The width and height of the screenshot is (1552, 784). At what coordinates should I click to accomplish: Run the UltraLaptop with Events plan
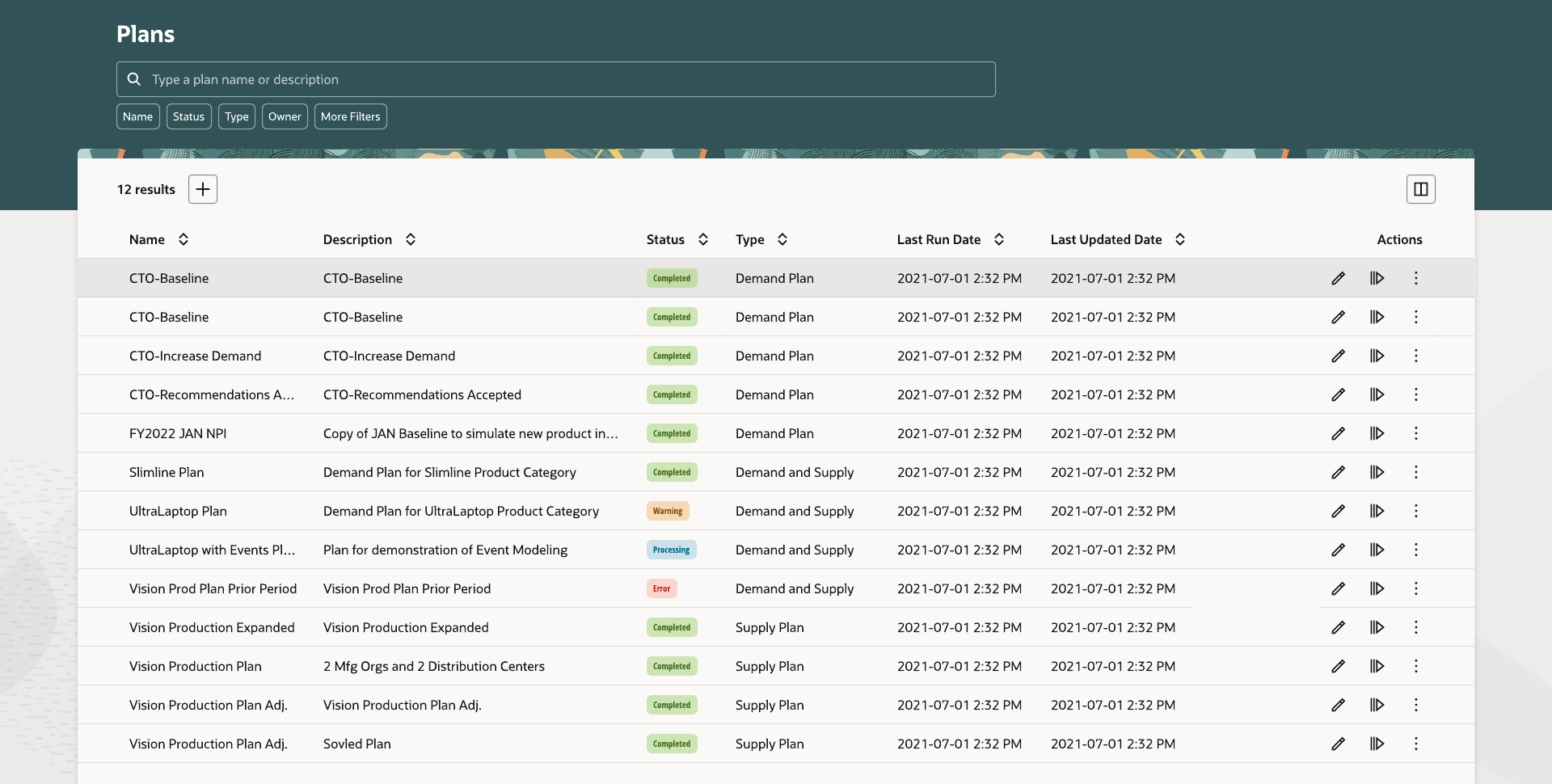pos(1377,550)
